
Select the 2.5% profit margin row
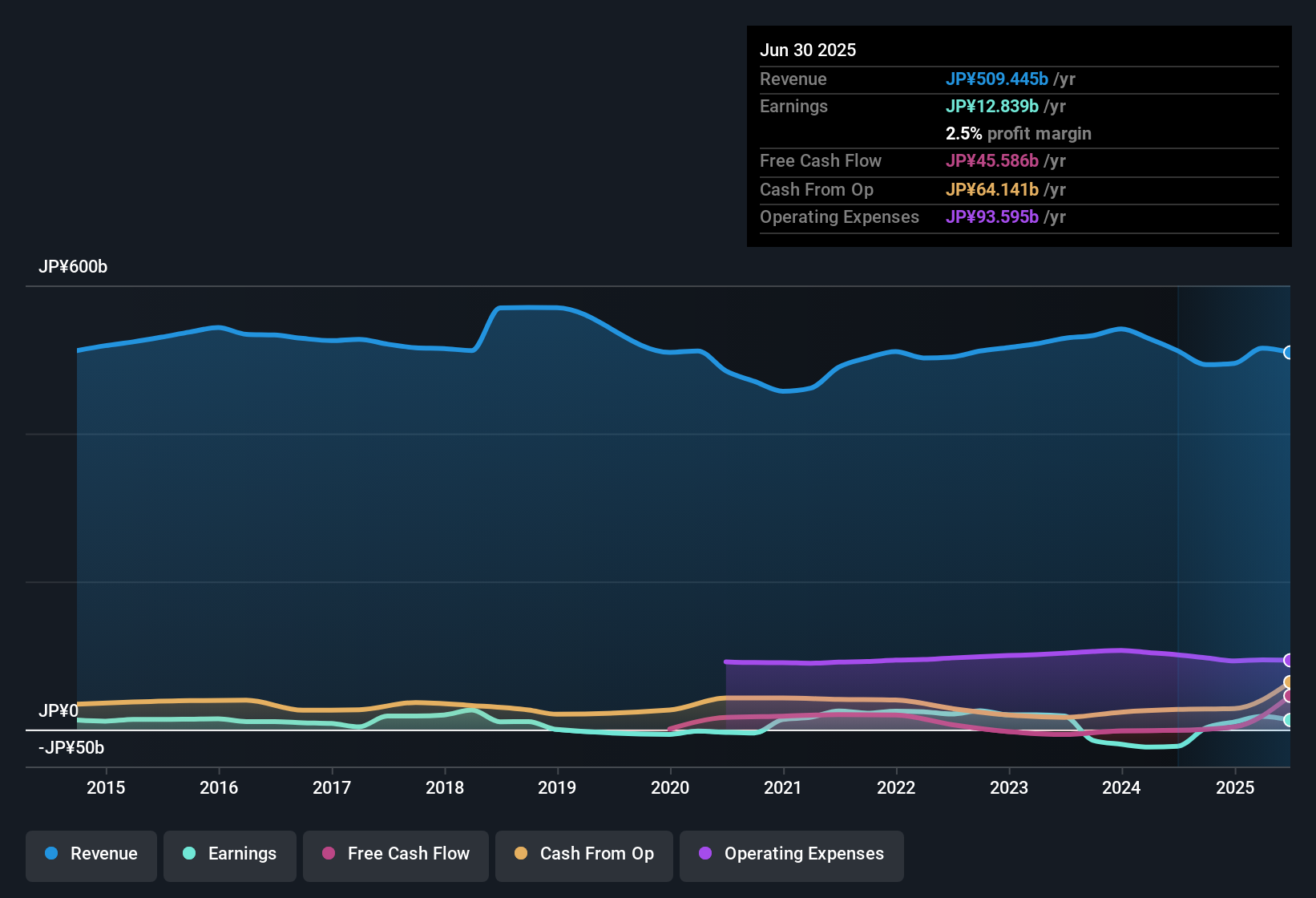1018,133
